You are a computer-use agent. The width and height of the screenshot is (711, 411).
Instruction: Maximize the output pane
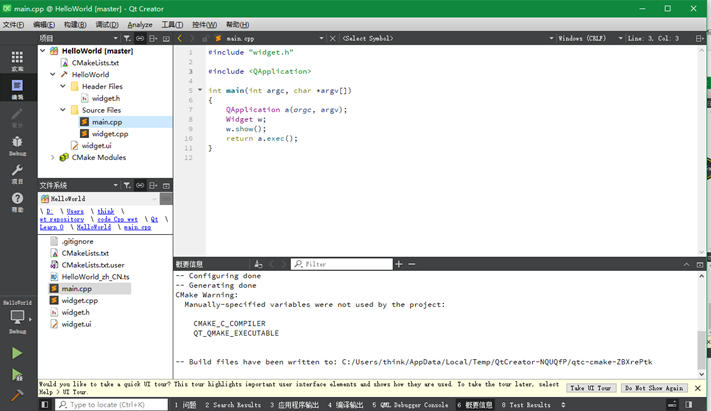tap(700, 264)
